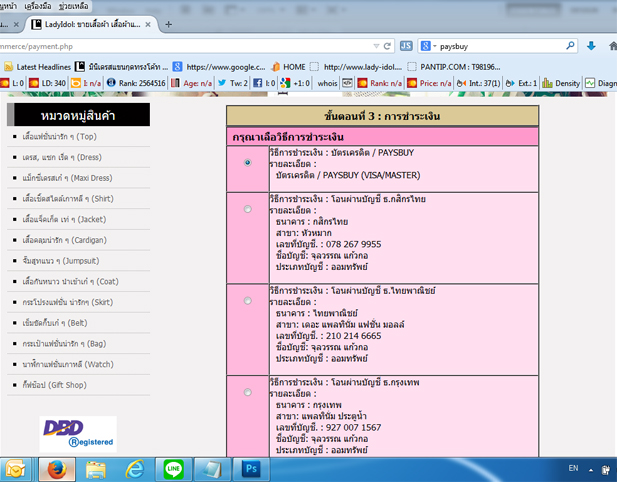Open the mail app in taskbar
Screen dimensions: 617x482
pyautogui.click(x=16, y=469)
